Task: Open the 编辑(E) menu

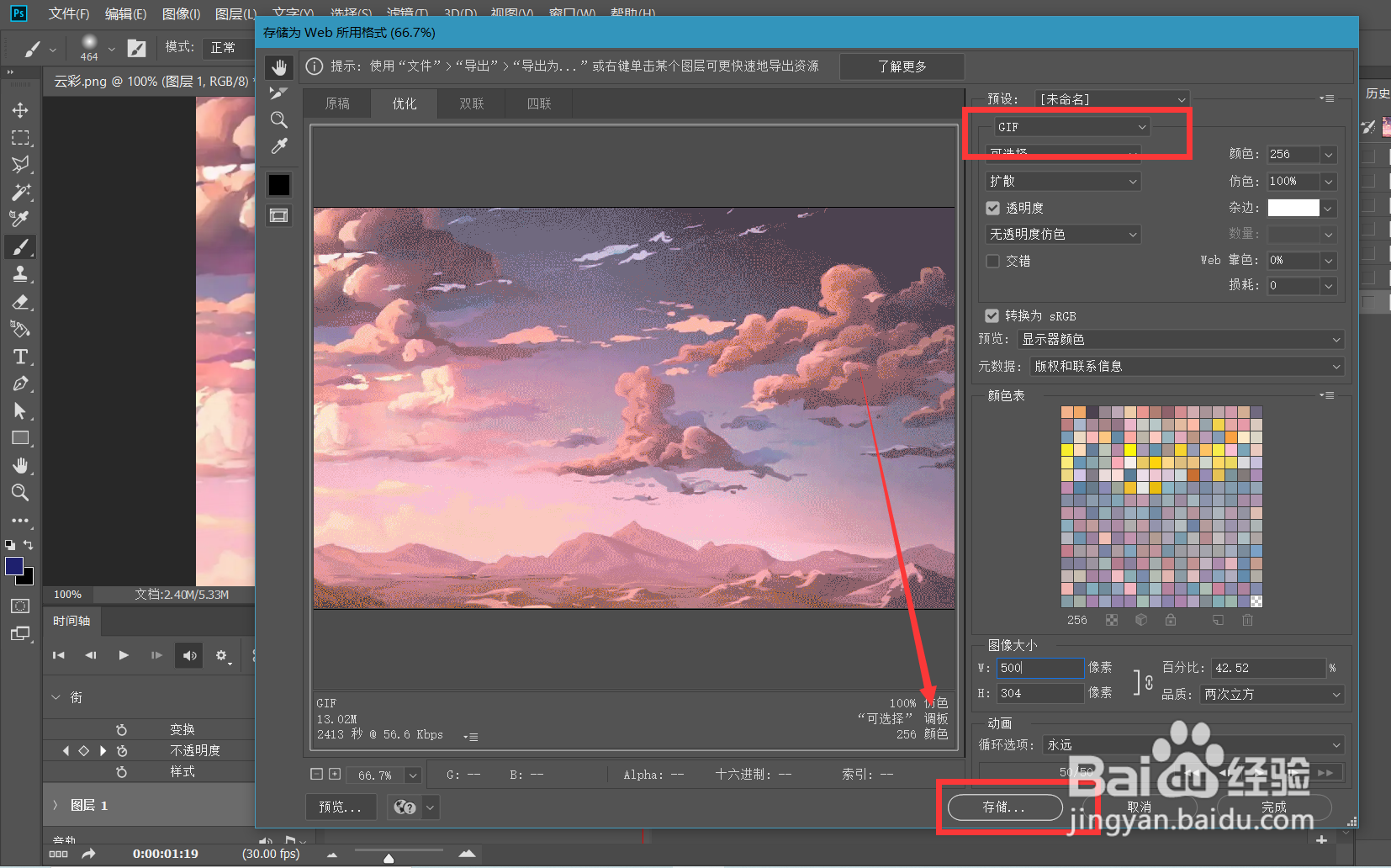Action: pyautogui.click(x=125, y=13)
